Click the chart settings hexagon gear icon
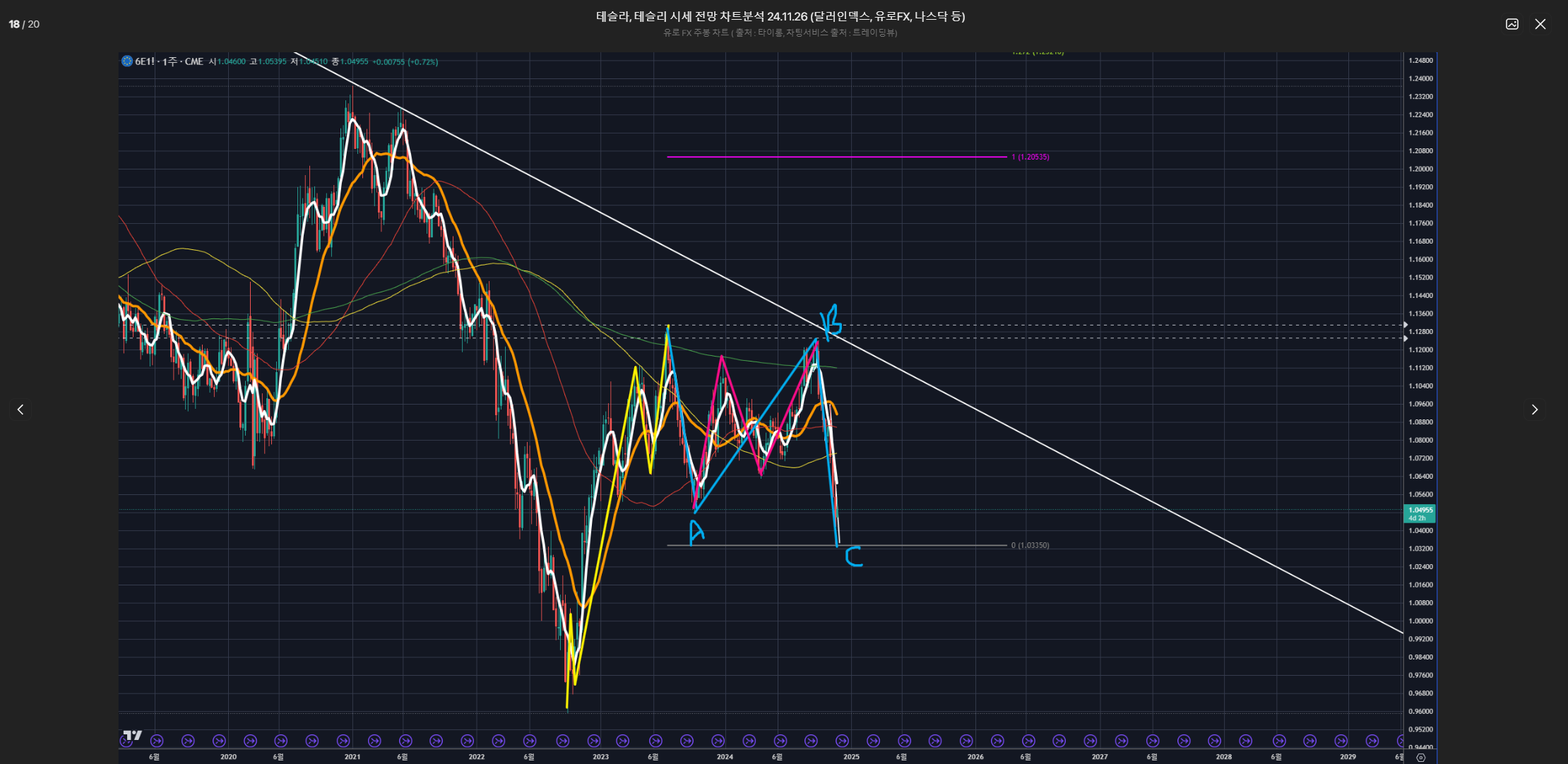This screenshot has height=764, width=1568. click(x=1421, y=758)
